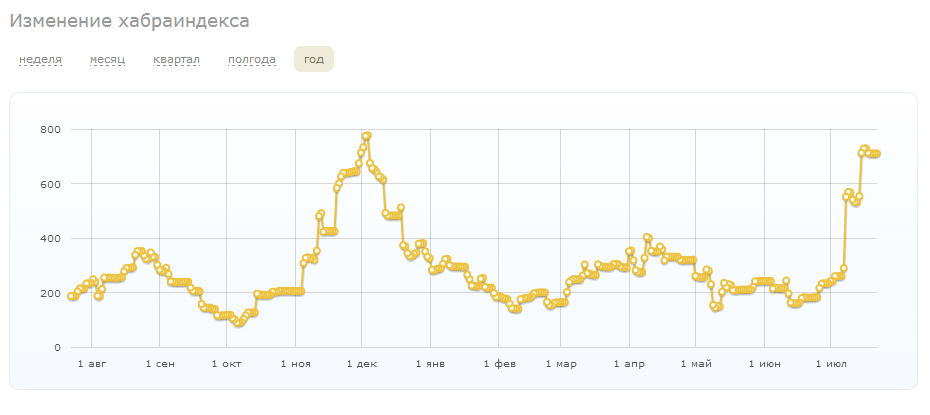Click the "1 окт" x-axis label
The image size is (930, 415).
pos(226,364)
